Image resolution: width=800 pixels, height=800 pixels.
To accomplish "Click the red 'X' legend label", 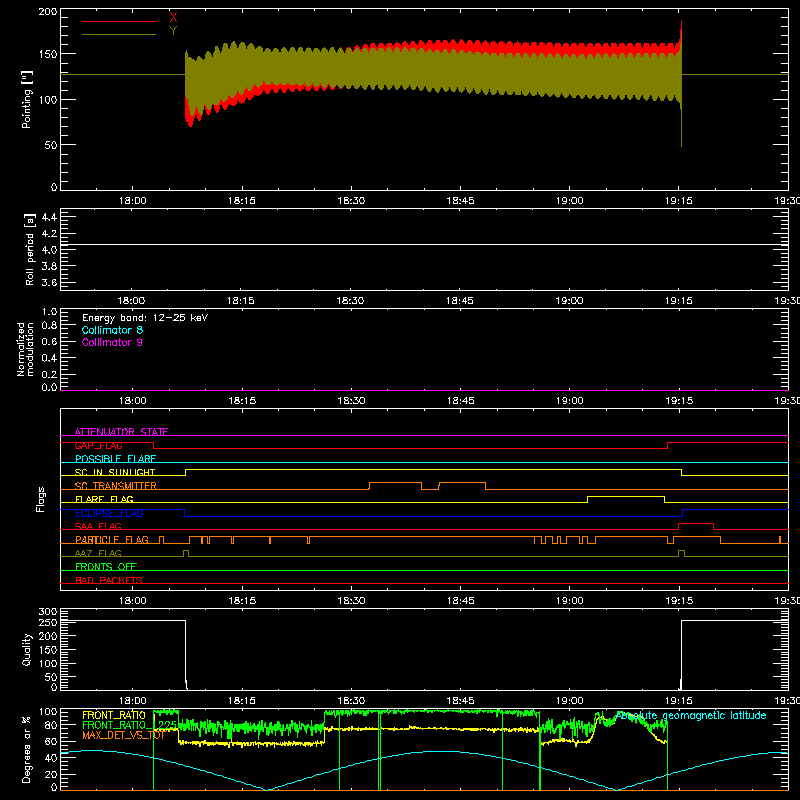I will pyautogui.click(x=173, y=17).
